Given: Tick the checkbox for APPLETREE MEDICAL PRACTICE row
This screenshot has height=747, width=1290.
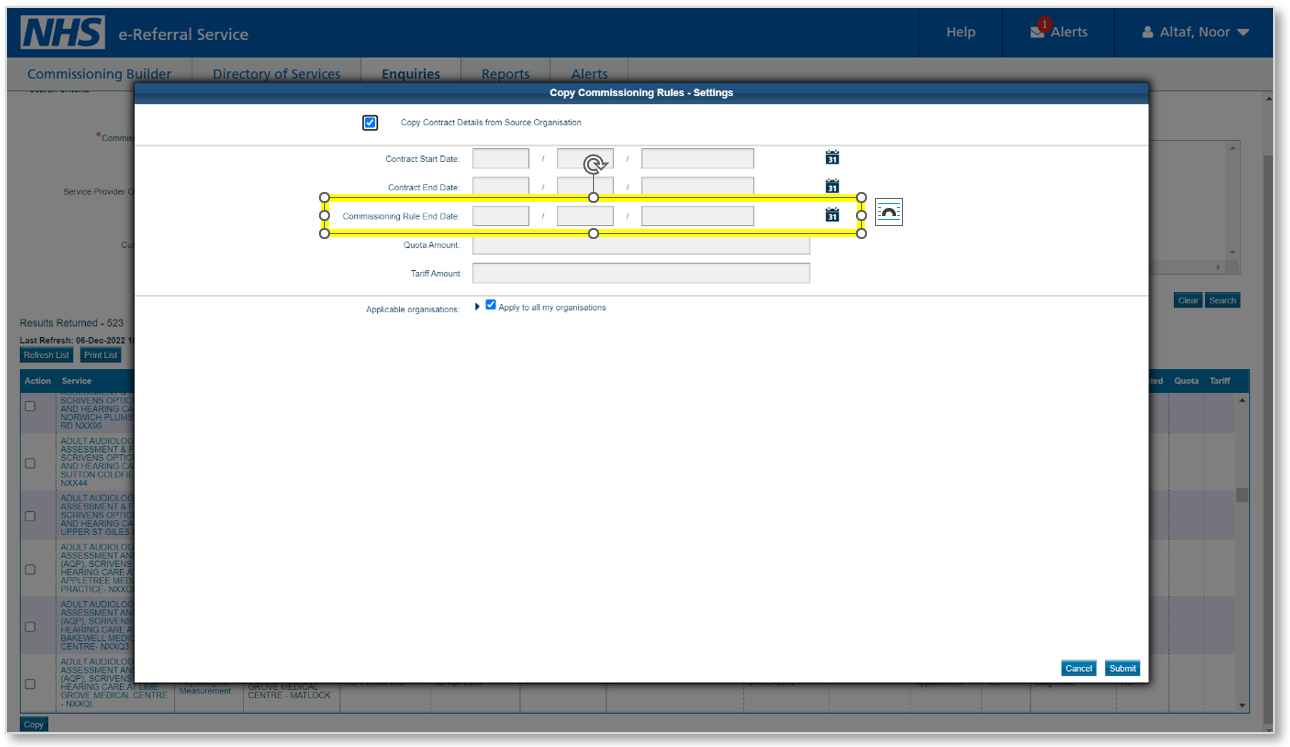Looking at the screenshot, I should (30, 569).
